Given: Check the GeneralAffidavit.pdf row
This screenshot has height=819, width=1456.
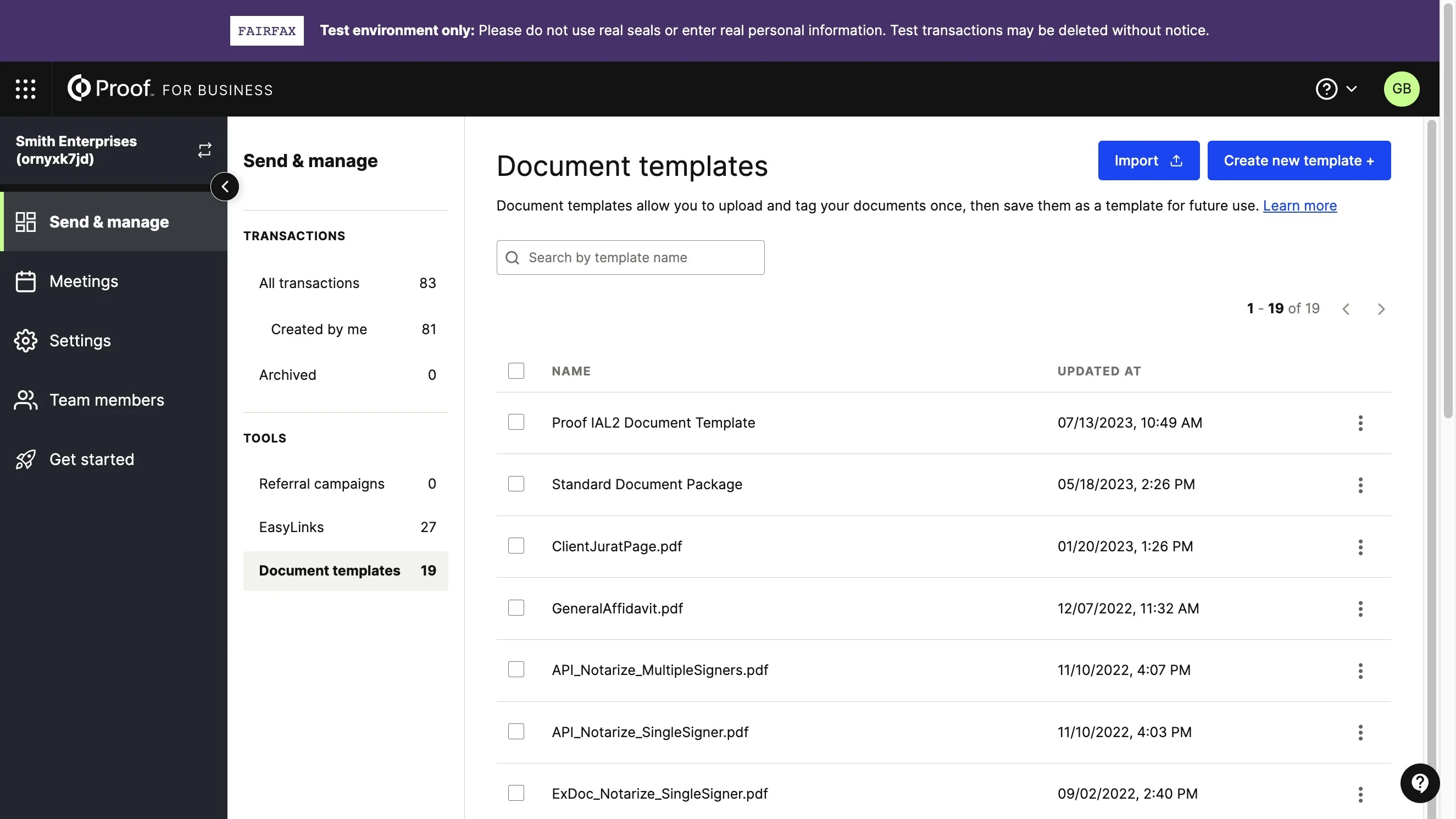Looking at the screenshot, I should (x=515, y=608).
